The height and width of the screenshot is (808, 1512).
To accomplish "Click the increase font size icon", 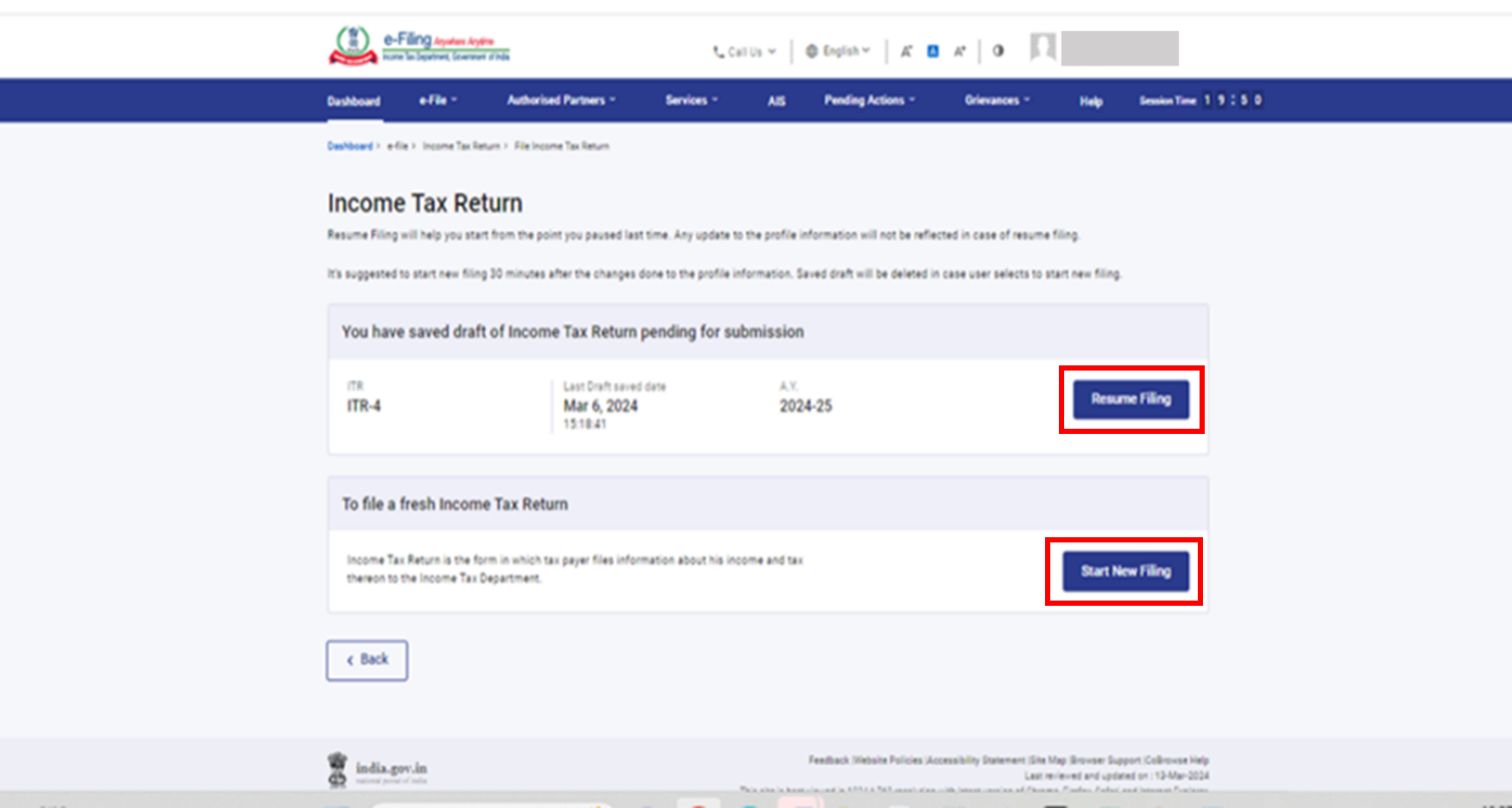I will click(960, 51).
